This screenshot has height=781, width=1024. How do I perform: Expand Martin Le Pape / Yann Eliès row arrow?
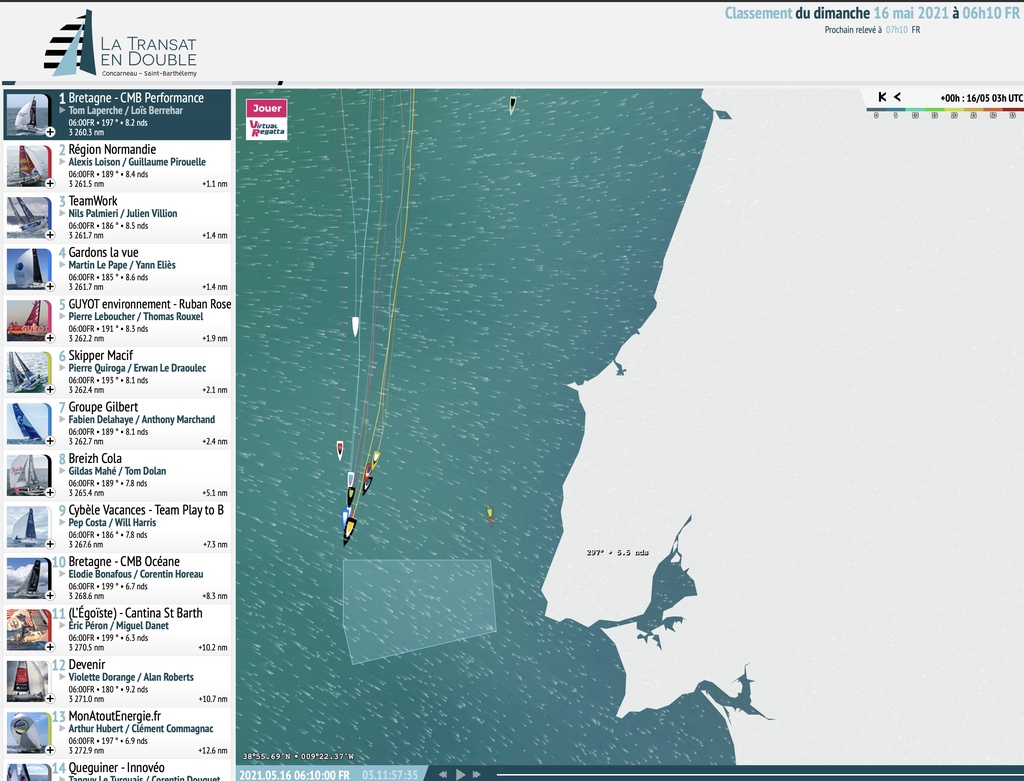coord(63,265)
